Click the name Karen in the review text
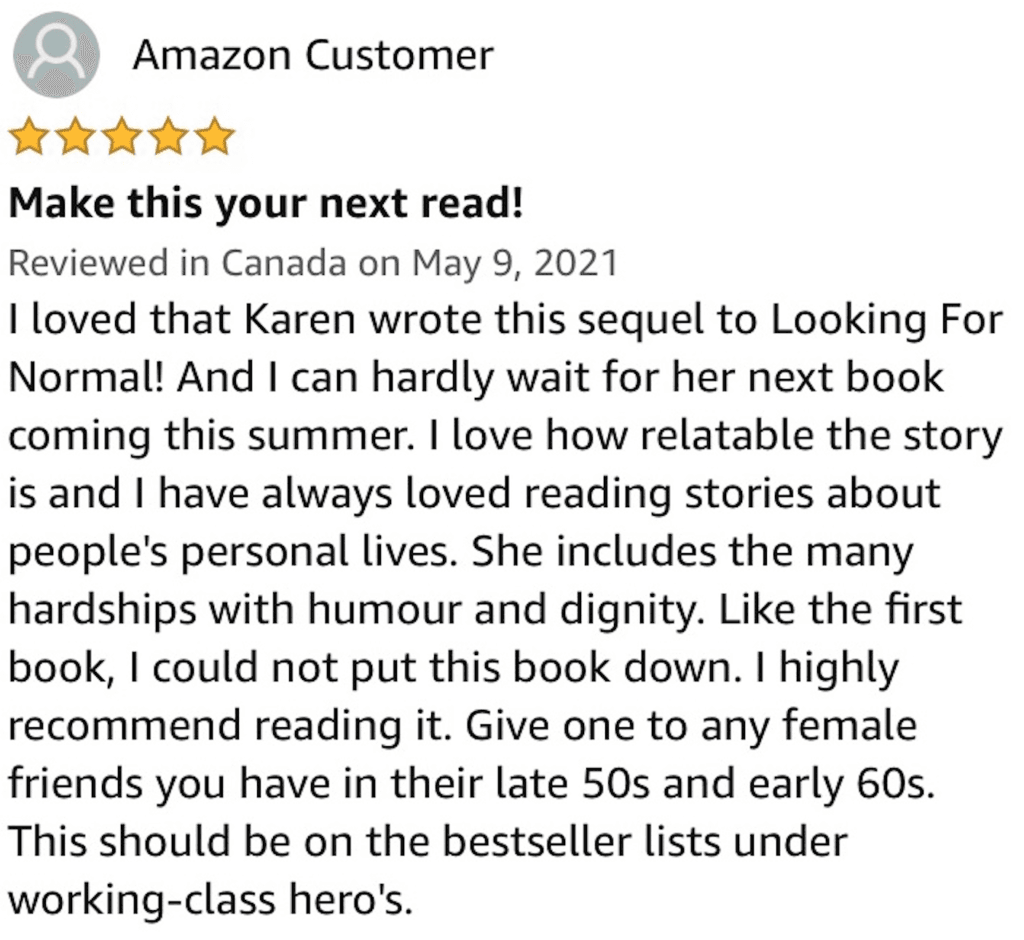 300,320
